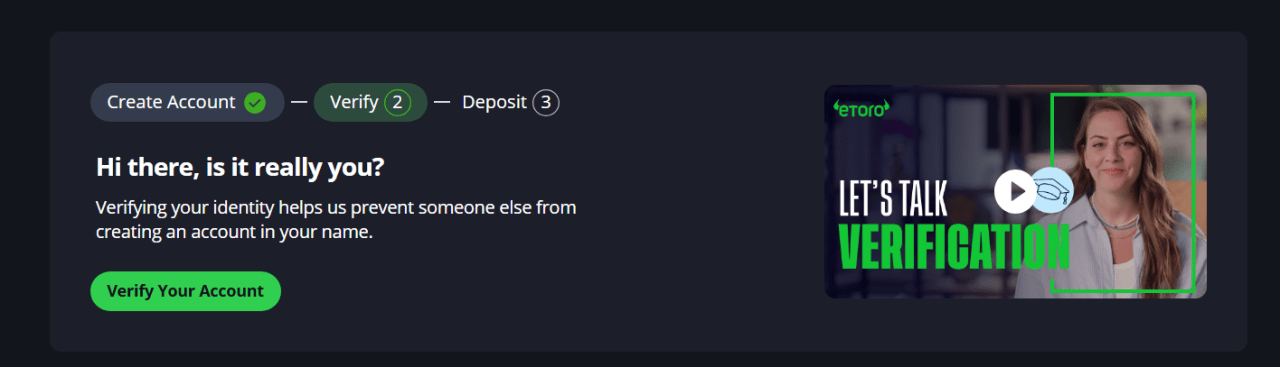This screenshot has height=367, width=1280.
Task: Click the green checkmark beside Create Account
Action: tap(255, 102)
